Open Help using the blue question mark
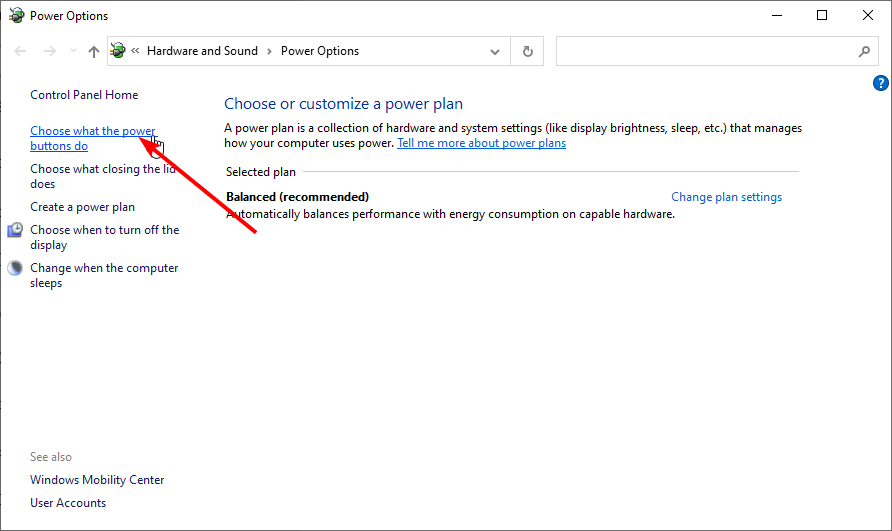 (881, 83)
